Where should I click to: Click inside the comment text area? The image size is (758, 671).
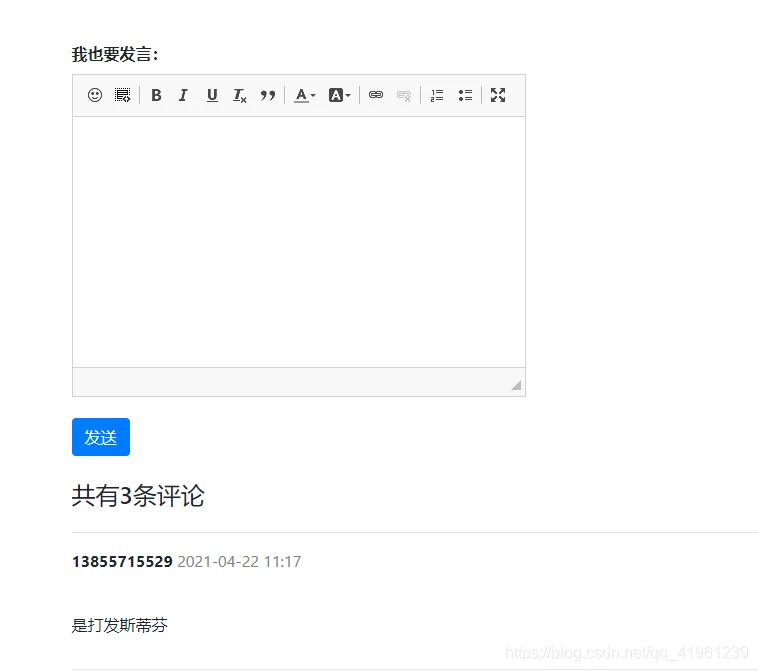tap(299, 242)
